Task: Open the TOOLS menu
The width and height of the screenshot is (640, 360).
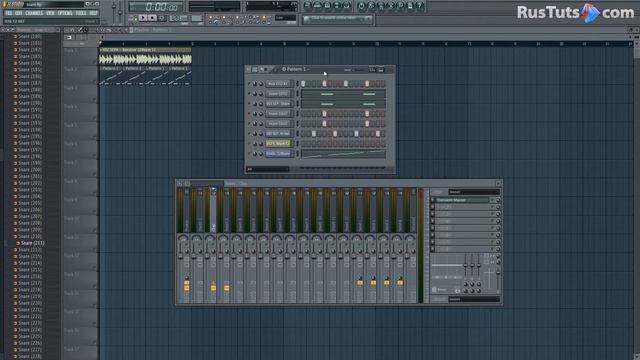Action: 81,13
